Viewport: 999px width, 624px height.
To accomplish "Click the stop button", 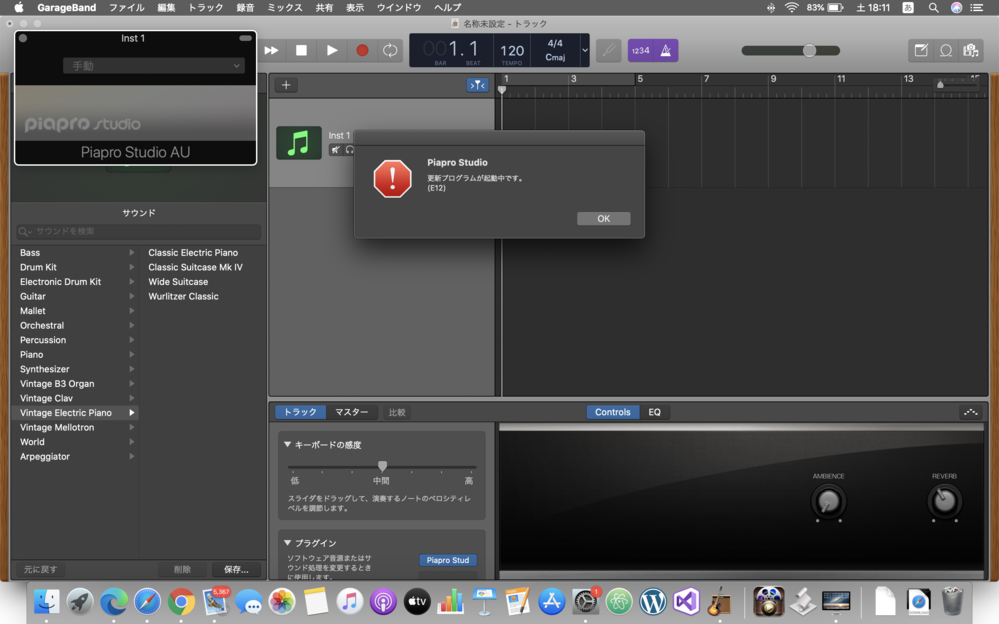I will pos(301,50).
